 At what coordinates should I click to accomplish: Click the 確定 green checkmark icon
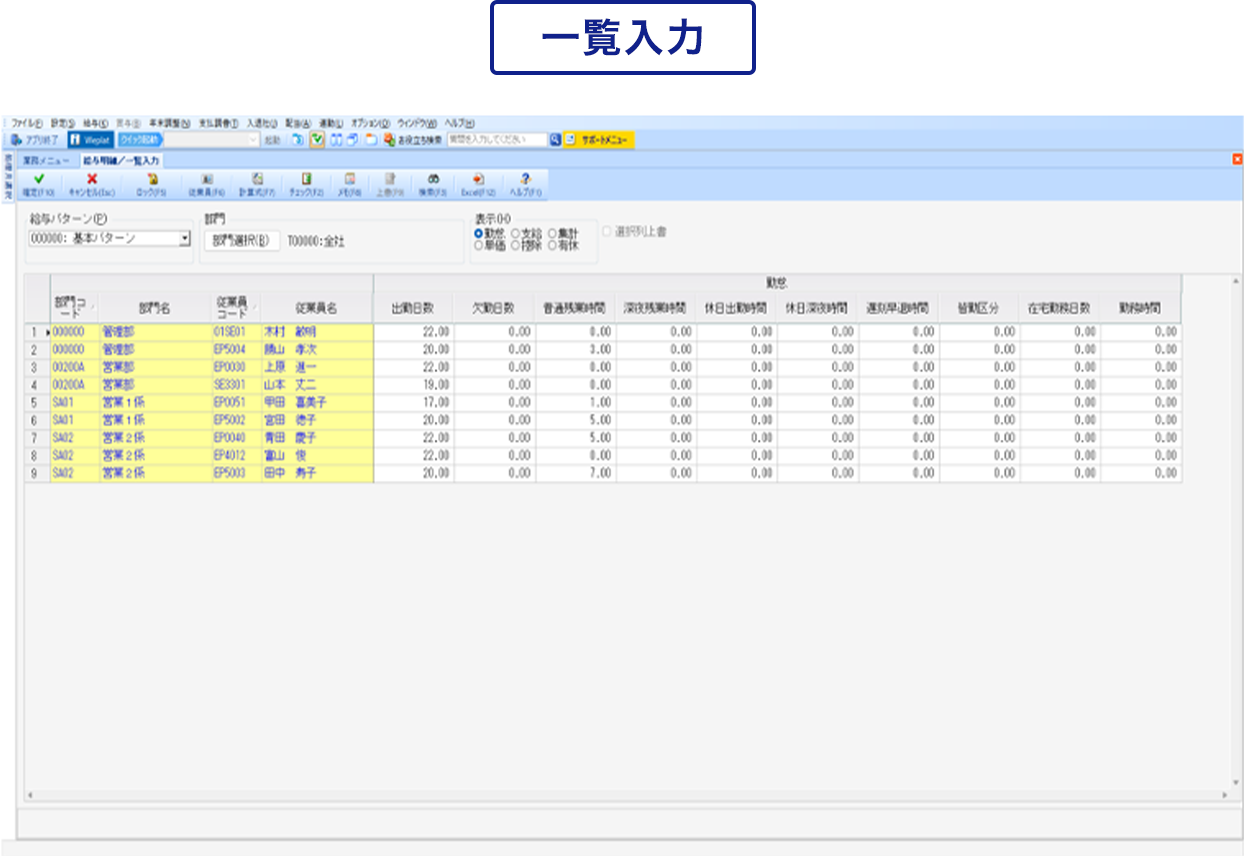39,179
